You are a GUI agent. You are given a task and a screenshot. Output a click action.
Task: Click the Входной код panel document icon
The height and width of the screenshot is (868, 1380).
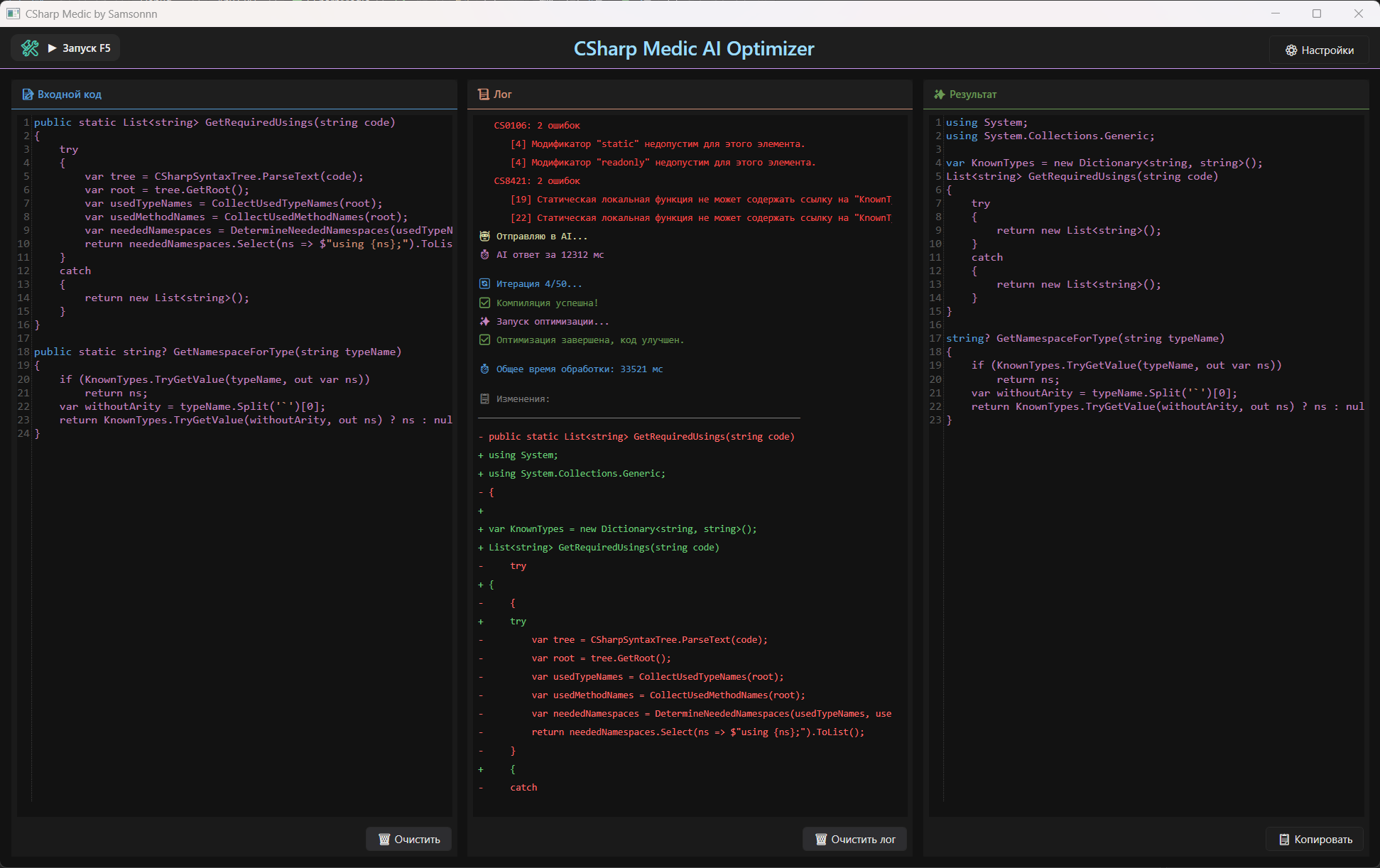(28, 94)
